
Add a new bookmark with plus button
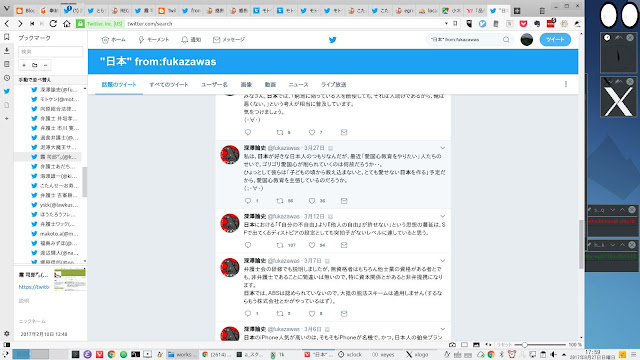(24, 65)
